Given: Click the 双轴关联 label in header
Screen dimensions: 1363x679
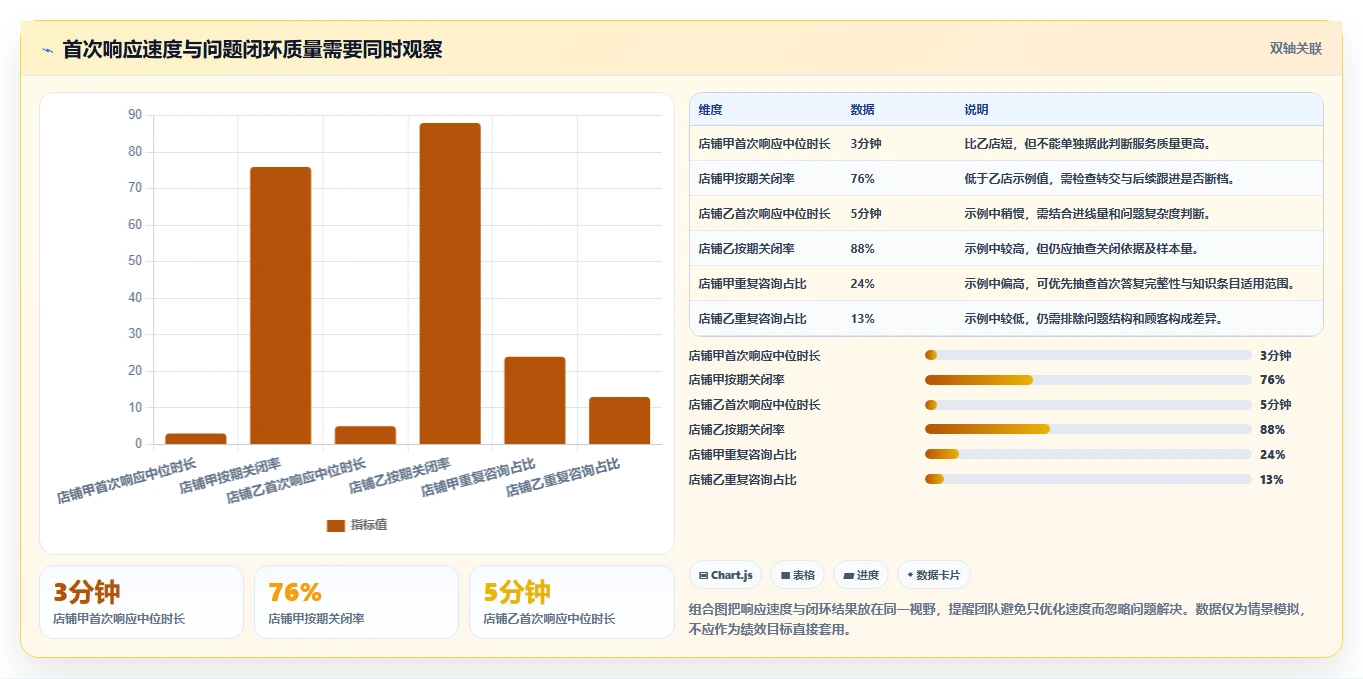Looking at the screenshot, I should 1296,49.
